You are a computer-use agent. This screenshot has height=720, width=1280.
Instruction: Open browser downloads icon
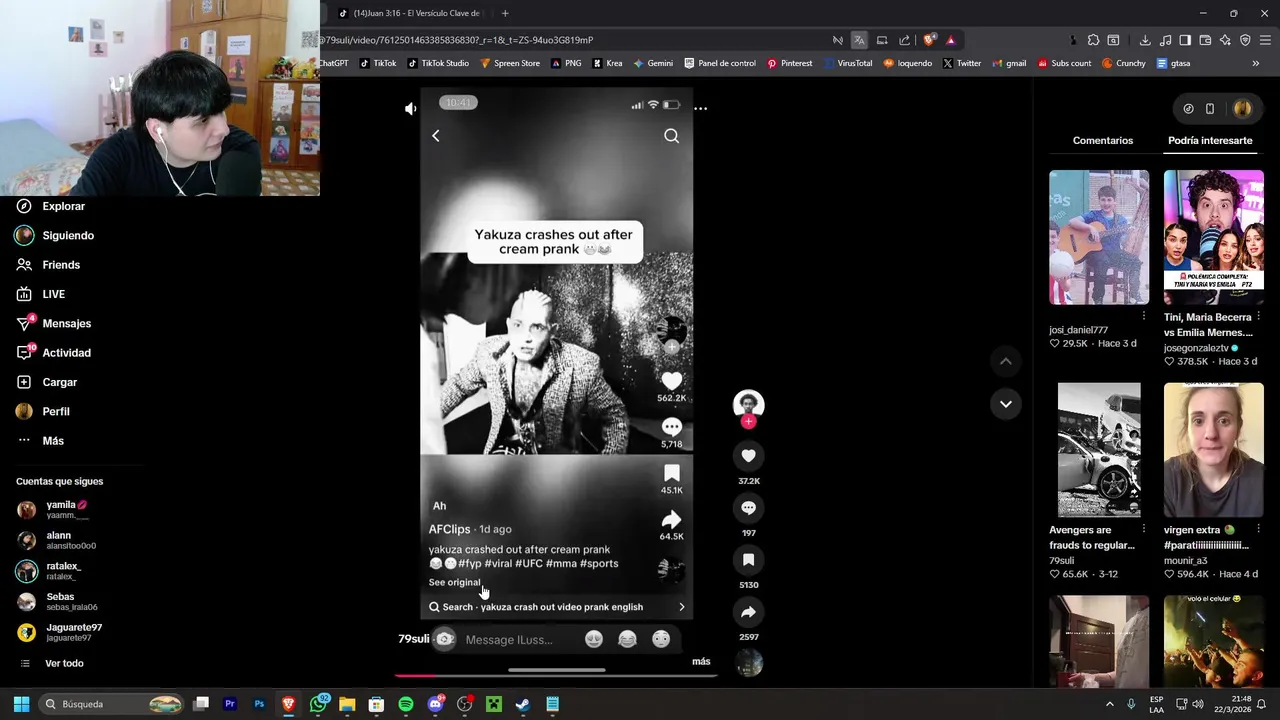click(1145, 40)
